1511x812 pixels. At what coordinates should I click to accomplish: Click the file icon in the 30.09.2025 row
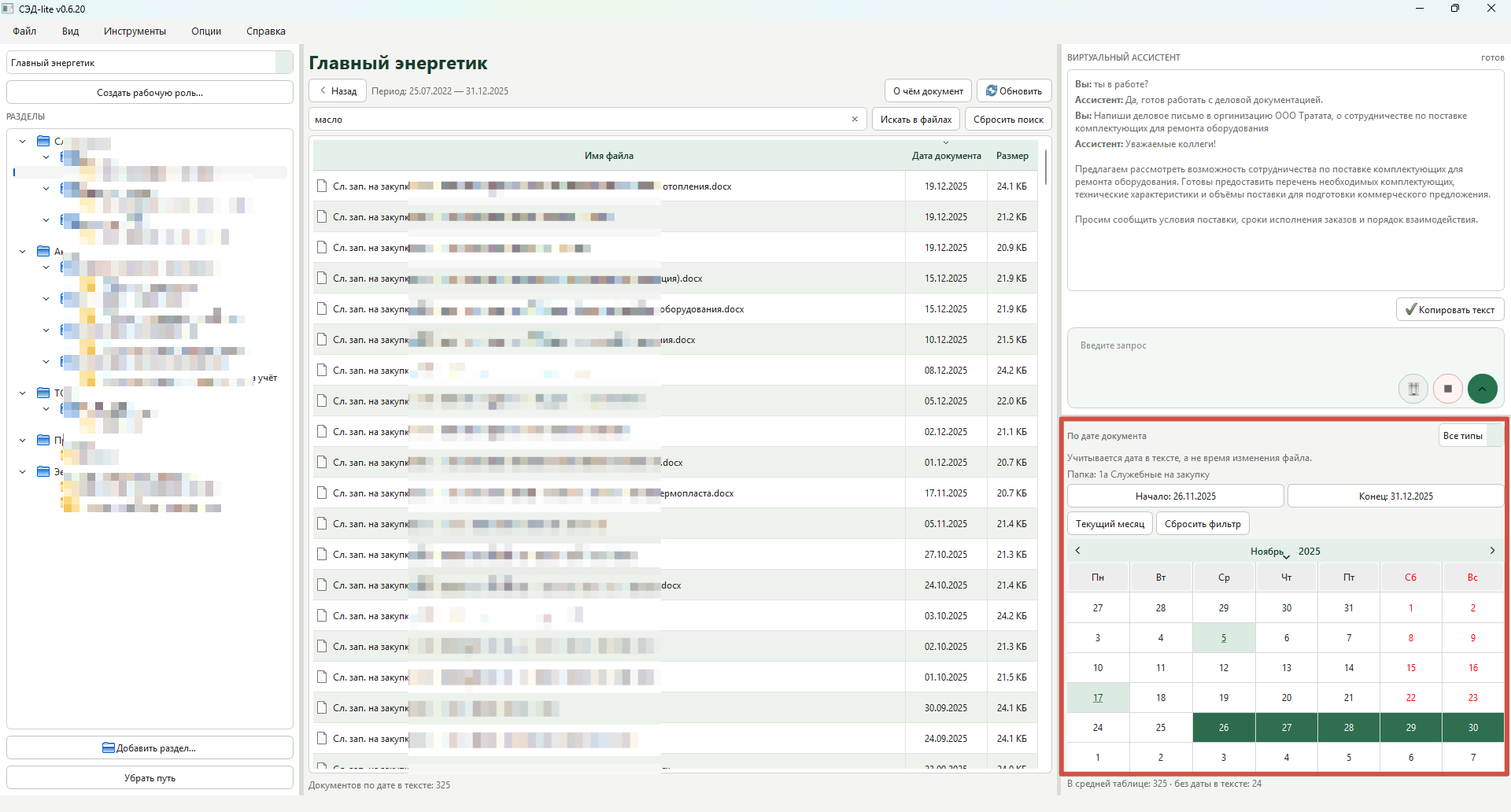pyautogui.click(x=321, y=707)
